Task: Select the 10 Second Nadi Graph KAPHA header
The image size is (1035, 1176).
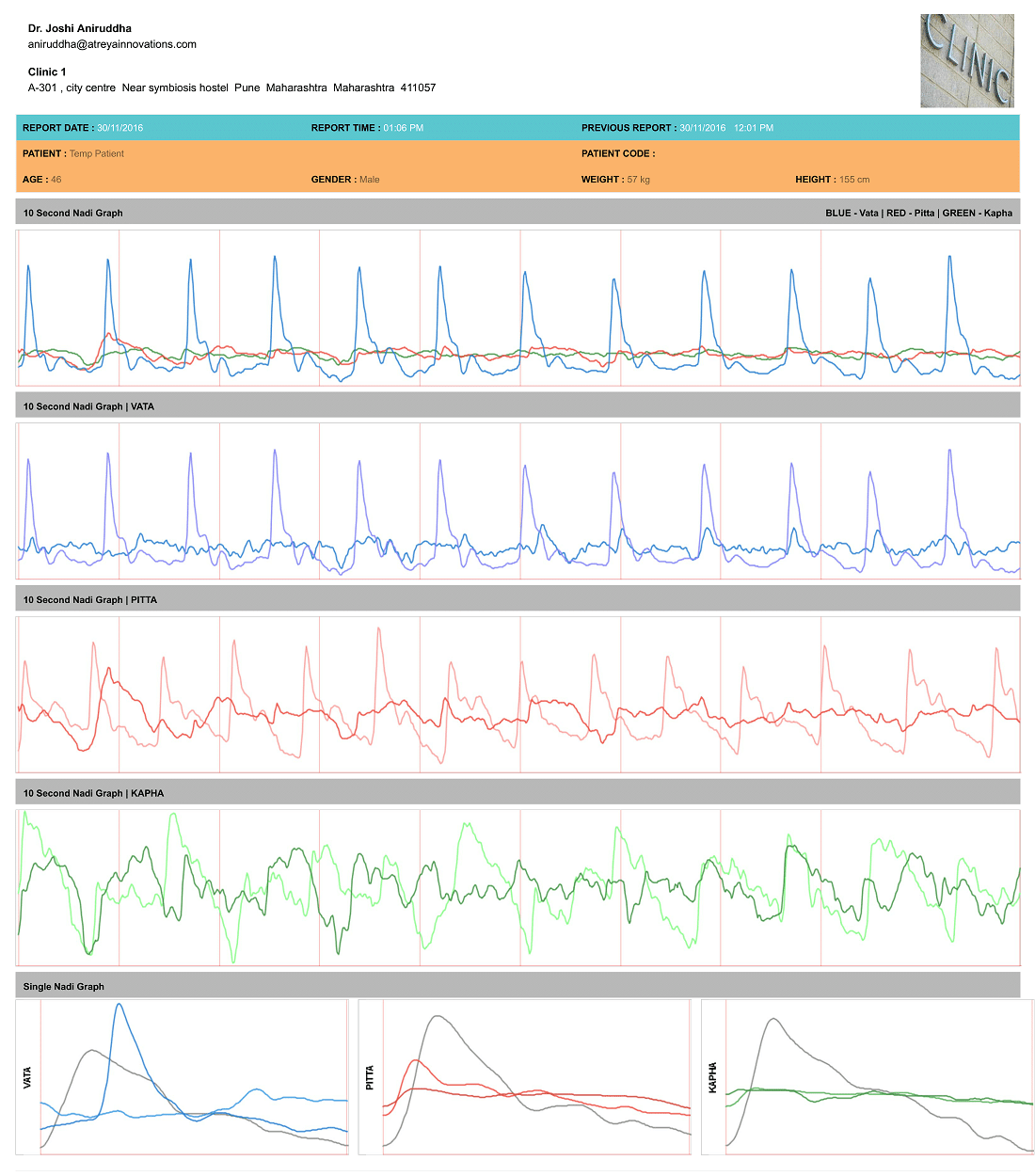Action: click(x=93, y=793)
